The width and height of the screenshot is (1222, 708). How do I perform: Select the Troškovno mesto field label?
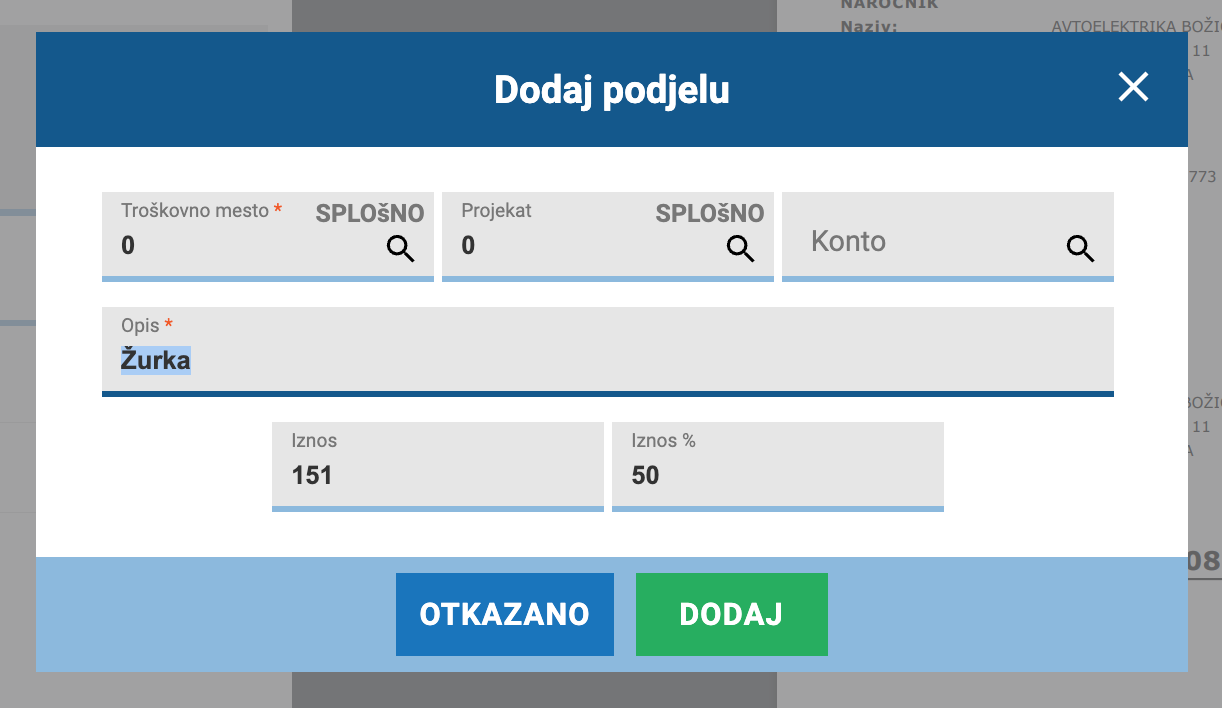coord(195,211)
